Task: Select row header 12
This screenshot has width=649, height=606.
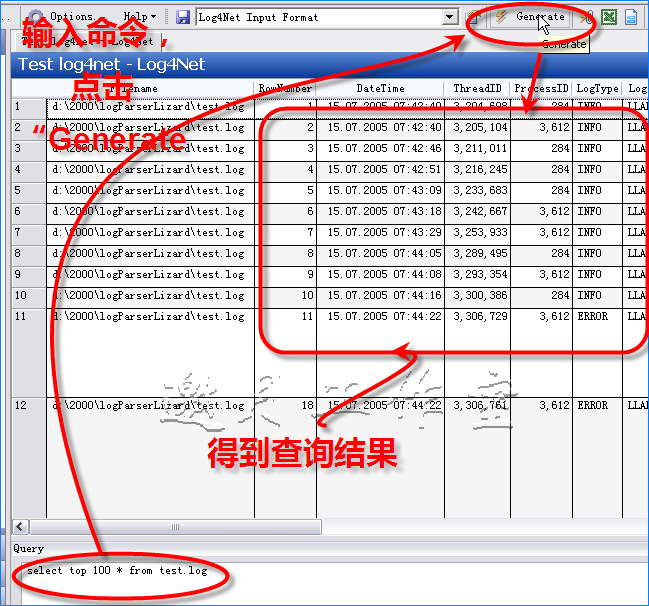Action: click(29, 457)
